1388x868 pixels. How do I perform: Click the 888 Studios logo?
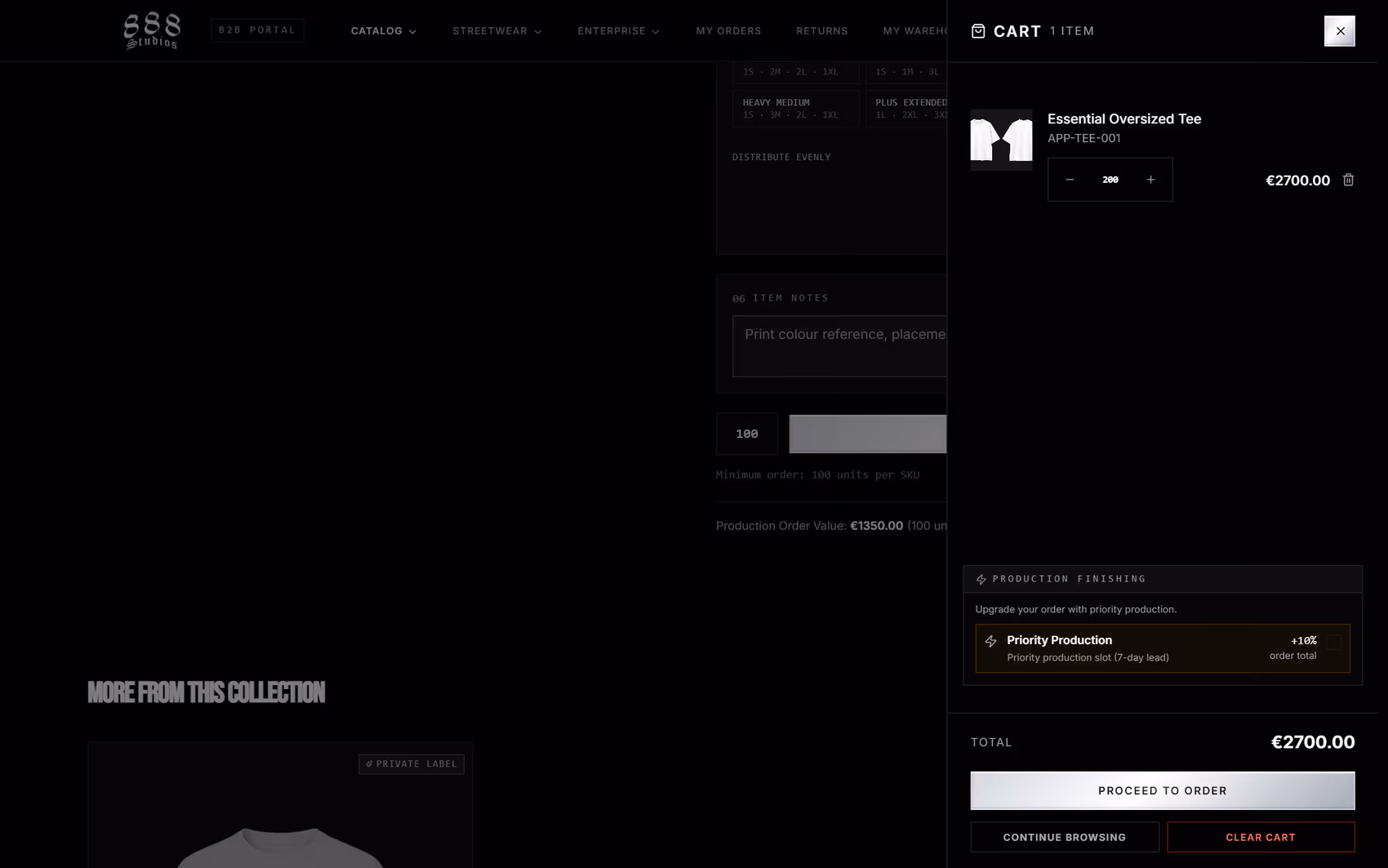point(152,31)
